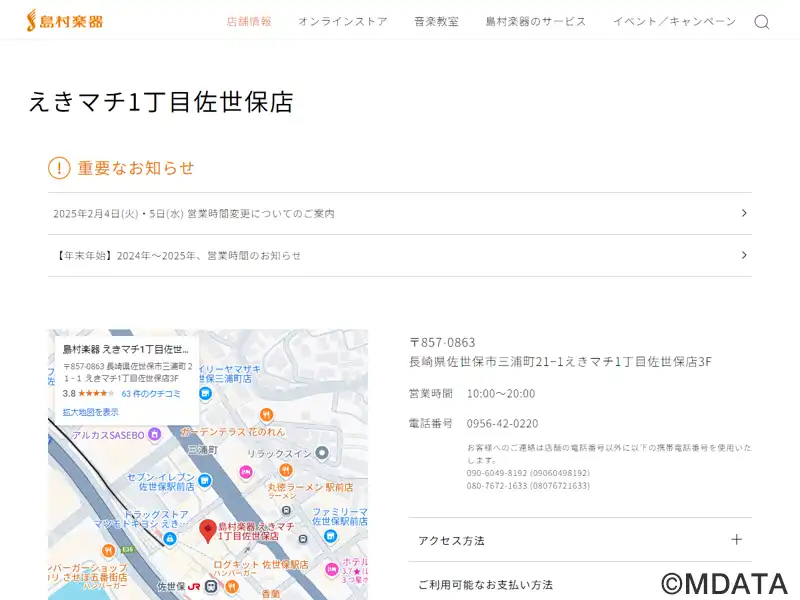
Task: Click the Shimamura Gakki logo
Action: pyautogui.click(x=65, y=20)
